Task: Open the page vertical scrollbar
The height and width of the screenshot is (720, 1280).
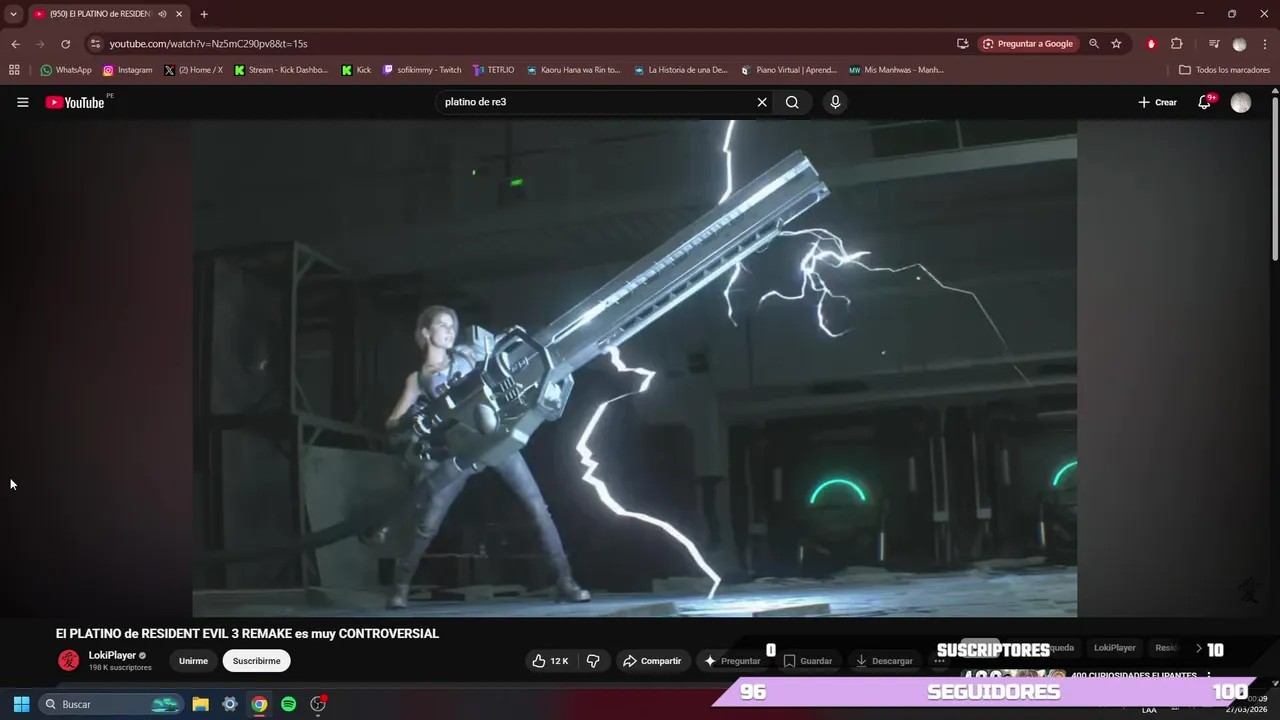Action: click(1275, 180)
